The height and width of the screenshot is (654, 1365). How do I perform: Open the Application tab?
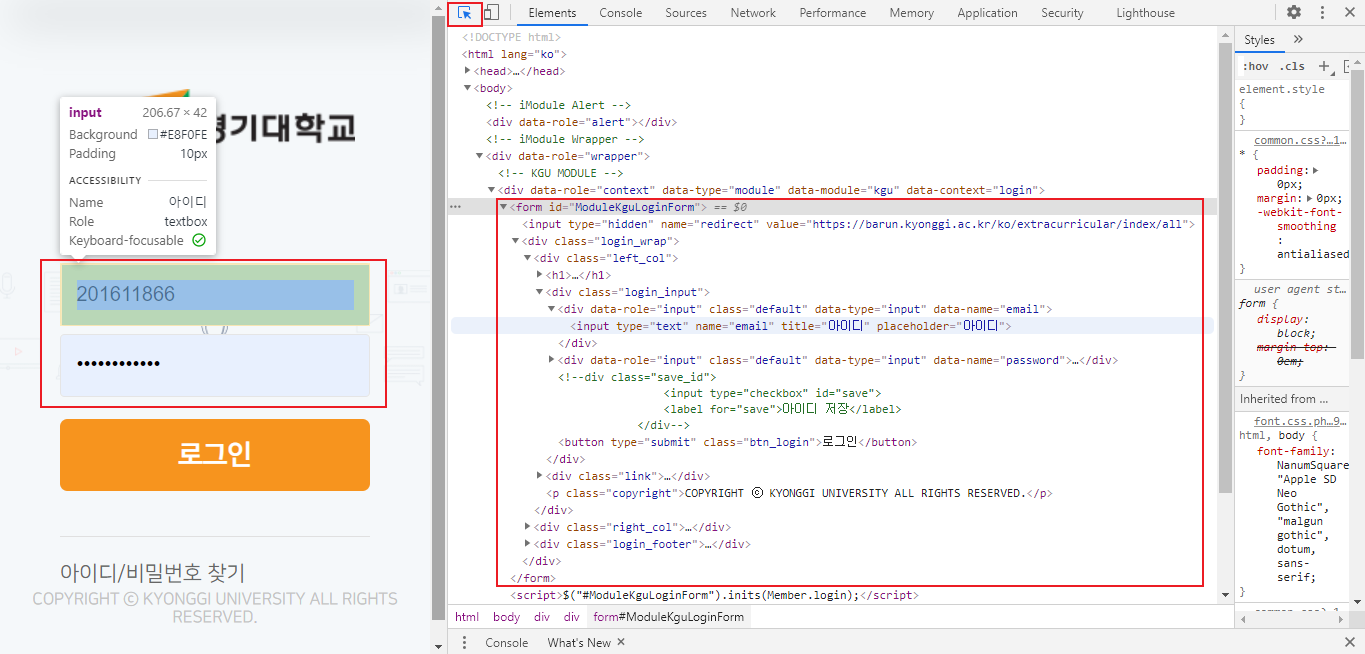point(987,13)
